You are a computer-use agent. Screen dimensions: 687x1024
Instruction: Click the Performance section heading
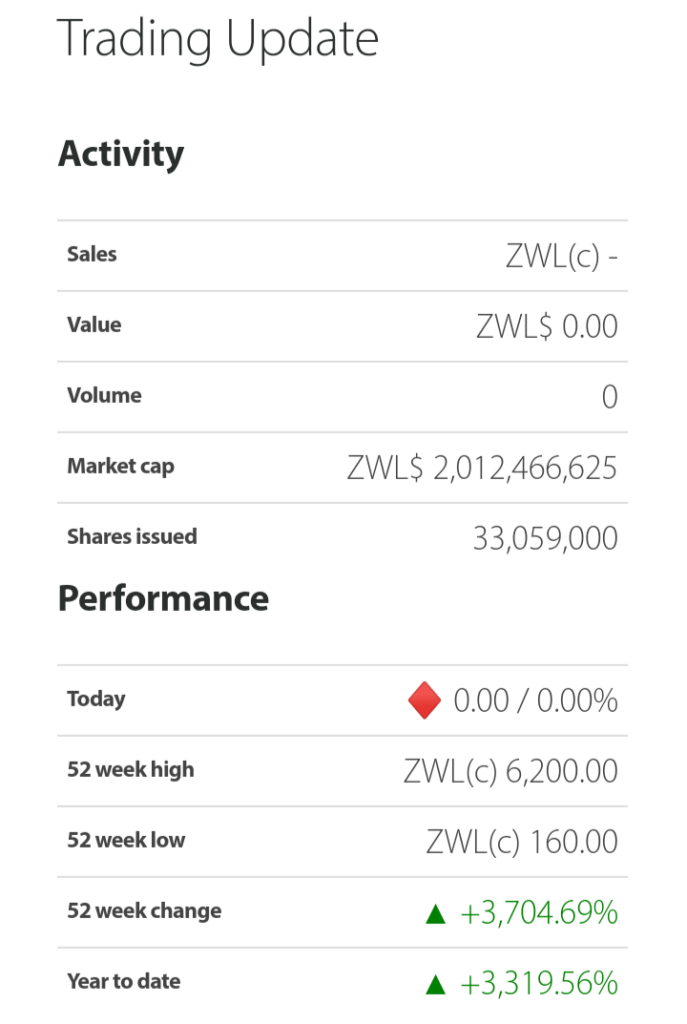tap(163, 598)
